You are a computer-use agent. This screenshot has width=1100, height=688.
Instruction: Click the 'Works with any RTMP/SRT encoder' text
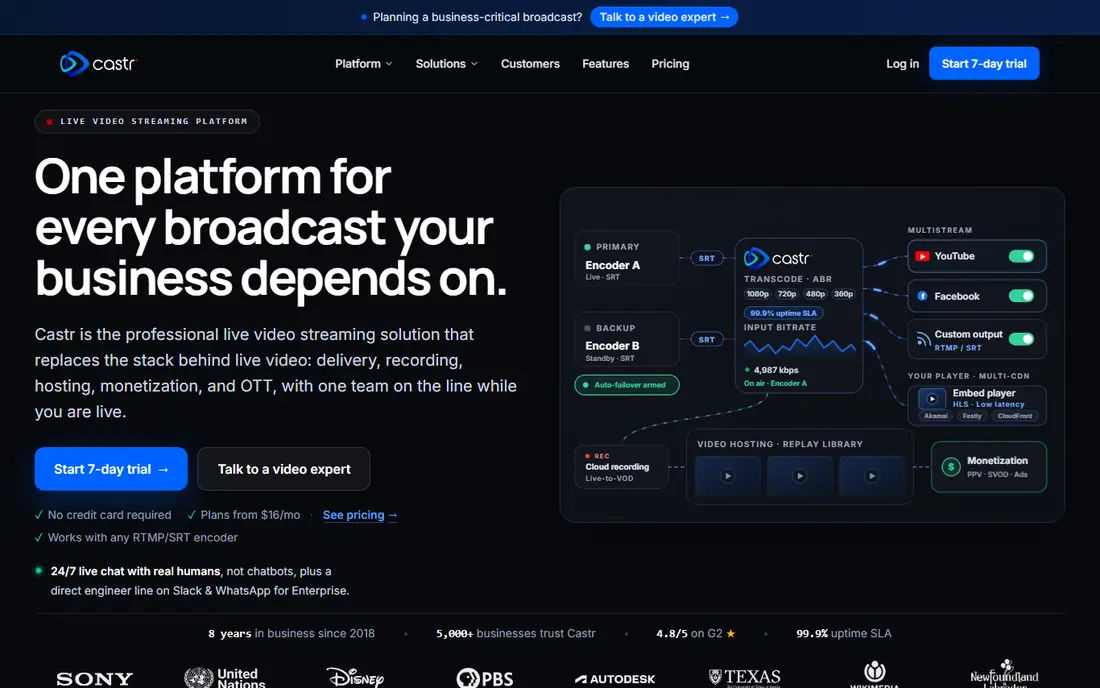(x=142, y=537)
